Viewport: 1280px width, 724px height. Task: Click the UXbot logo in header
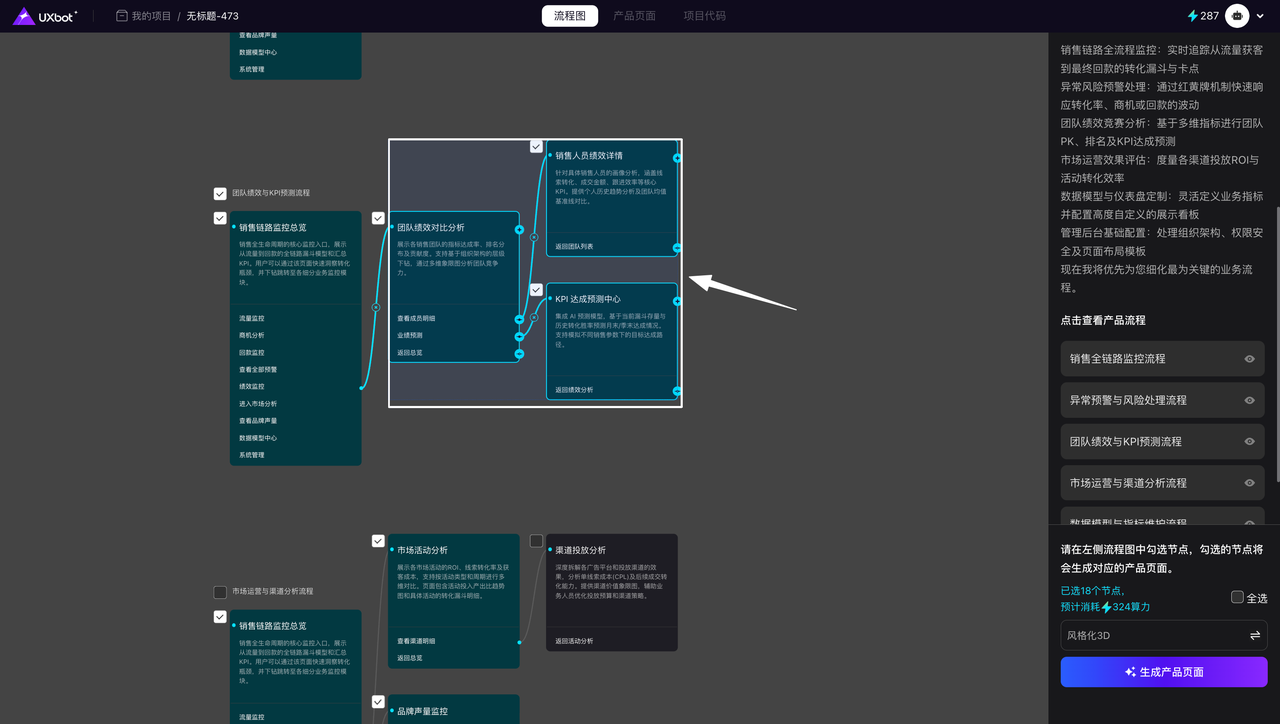click(x=44, y=16)
